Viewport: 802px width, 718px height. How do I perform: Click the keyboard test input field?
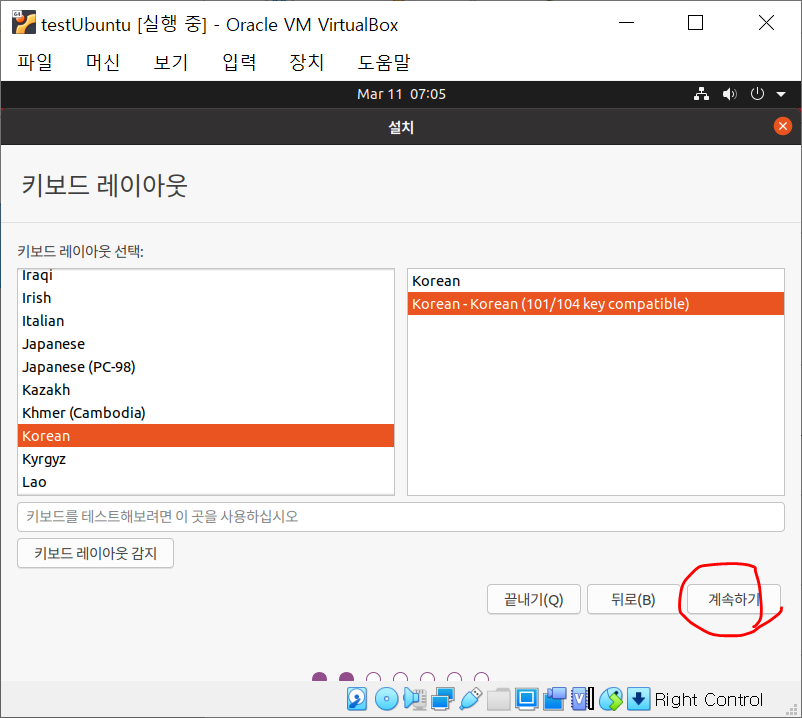click(x=400, y=517)
